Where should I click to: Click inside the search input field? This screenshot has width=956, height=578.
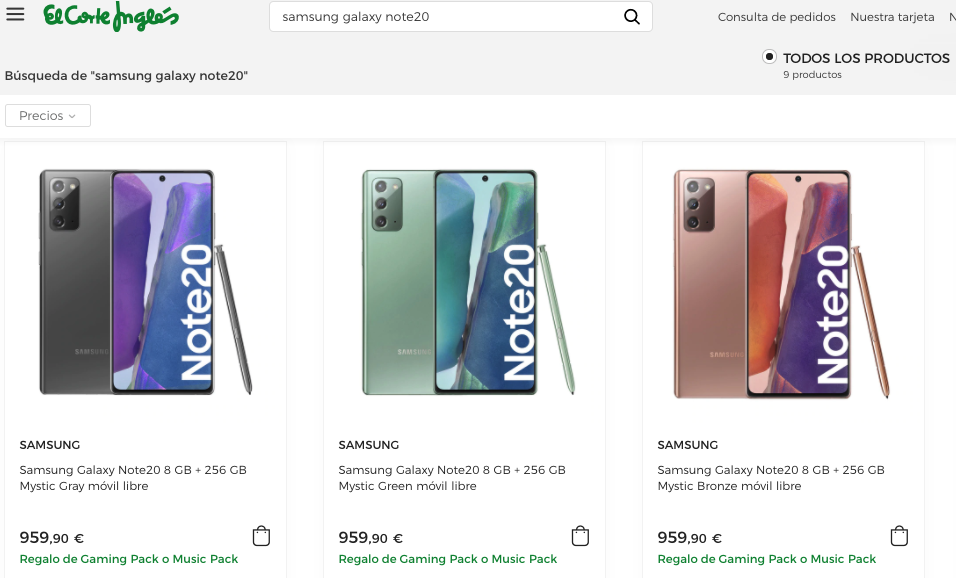click(x=430, y=16)
